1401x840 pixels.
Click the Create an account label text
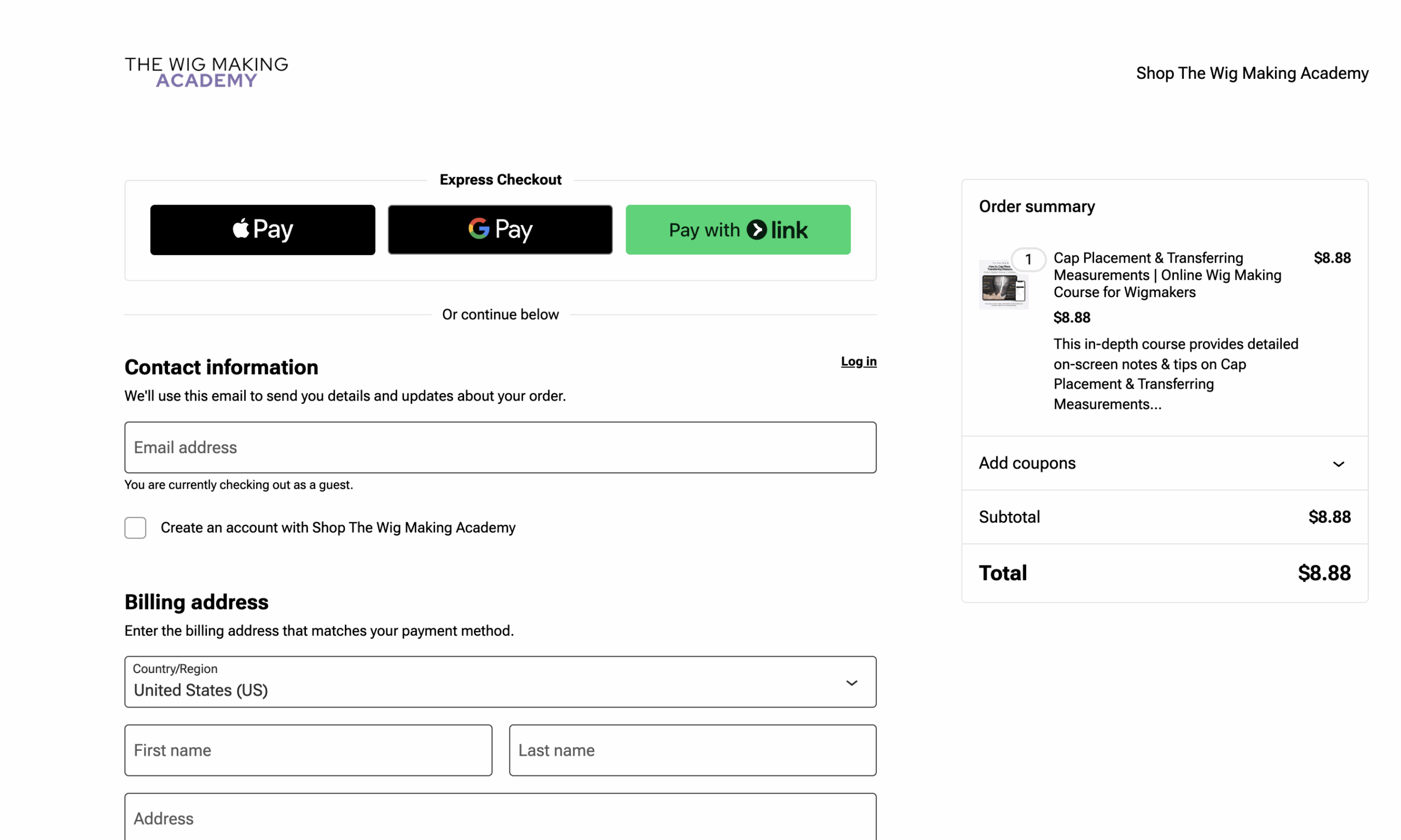338,528
